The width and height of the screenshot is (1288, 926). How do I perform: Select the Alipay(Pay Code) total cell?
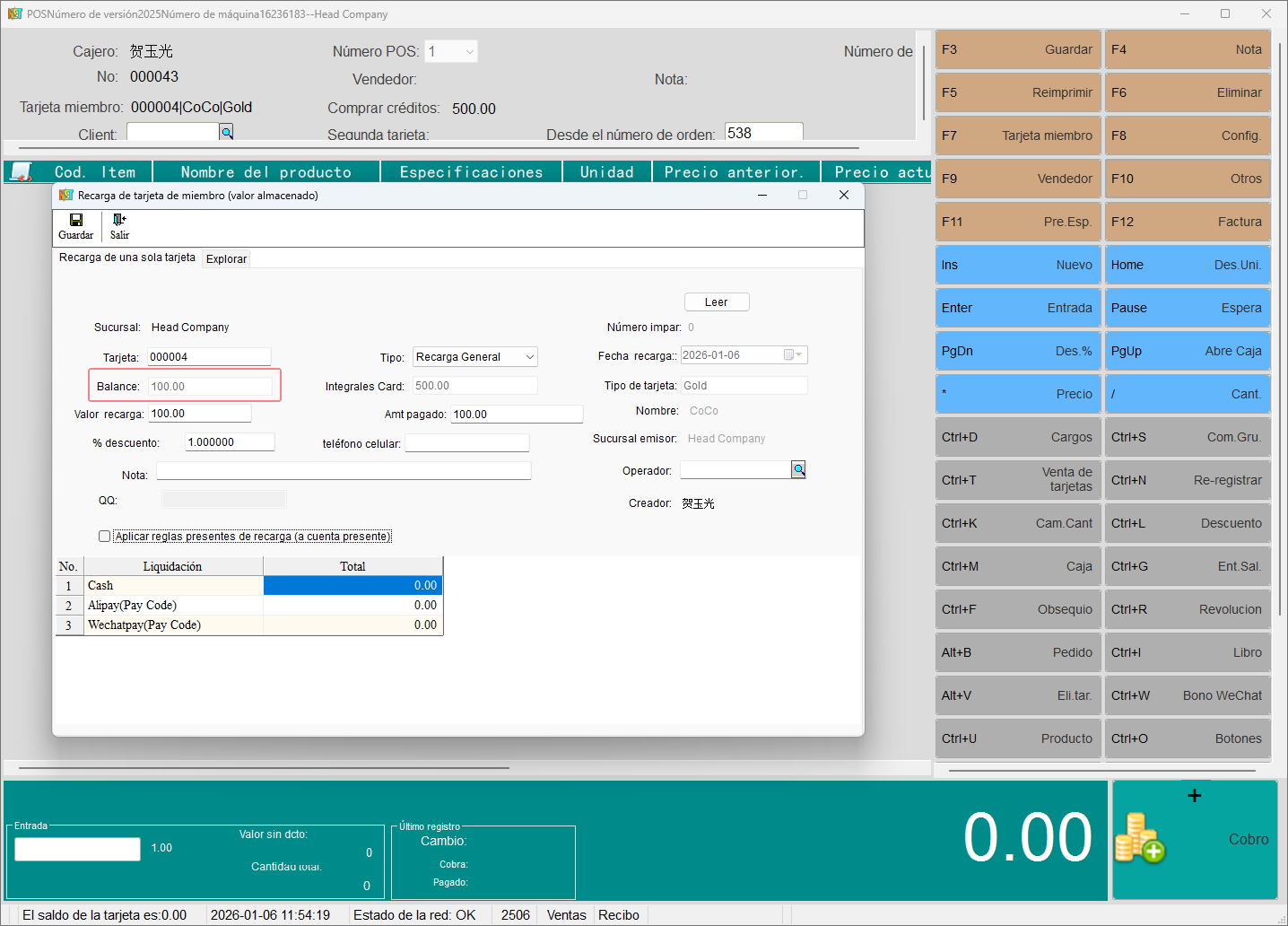[352, 606]
